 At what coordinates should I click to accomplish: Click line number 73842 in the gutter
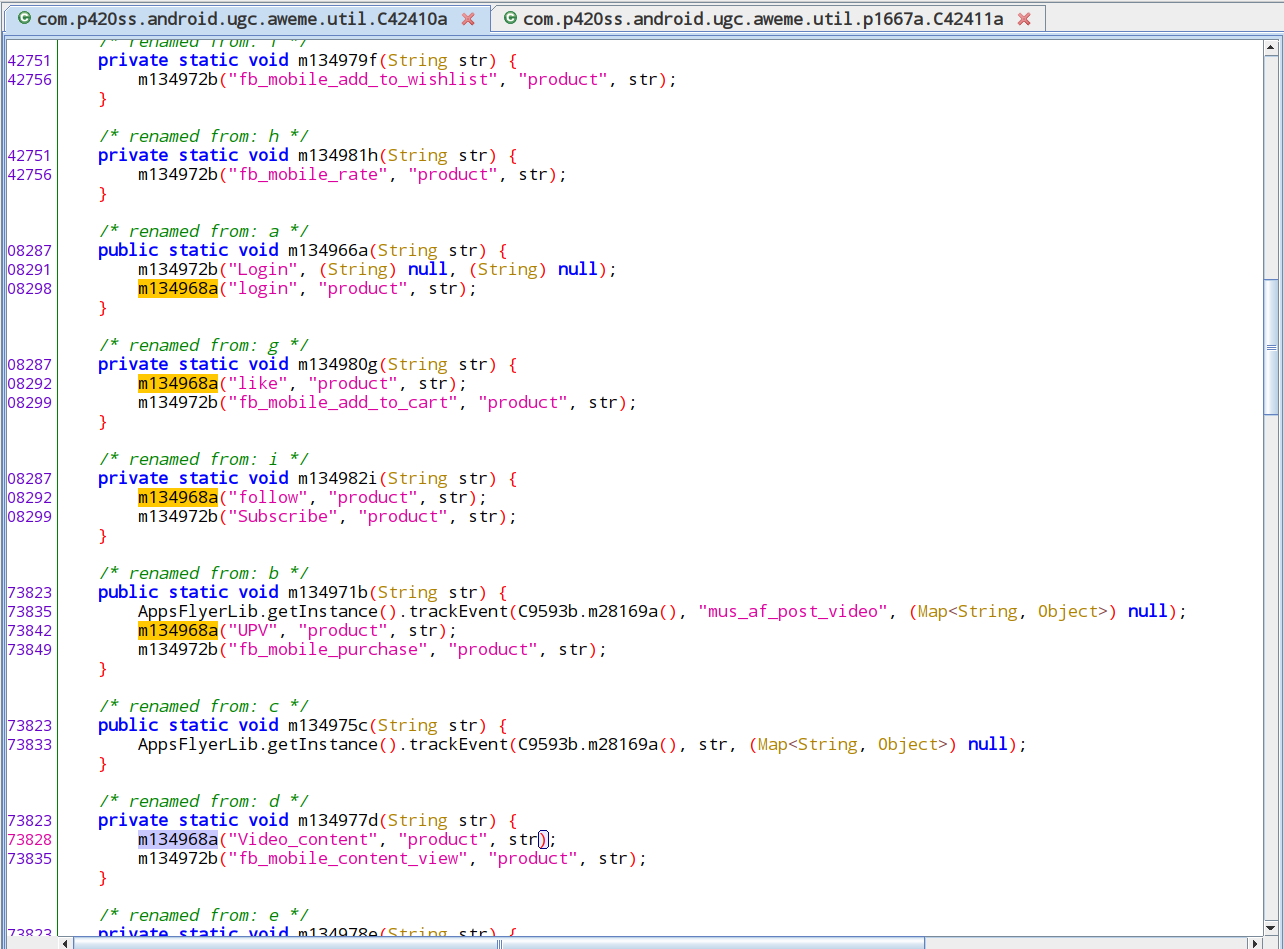[30, 631]
